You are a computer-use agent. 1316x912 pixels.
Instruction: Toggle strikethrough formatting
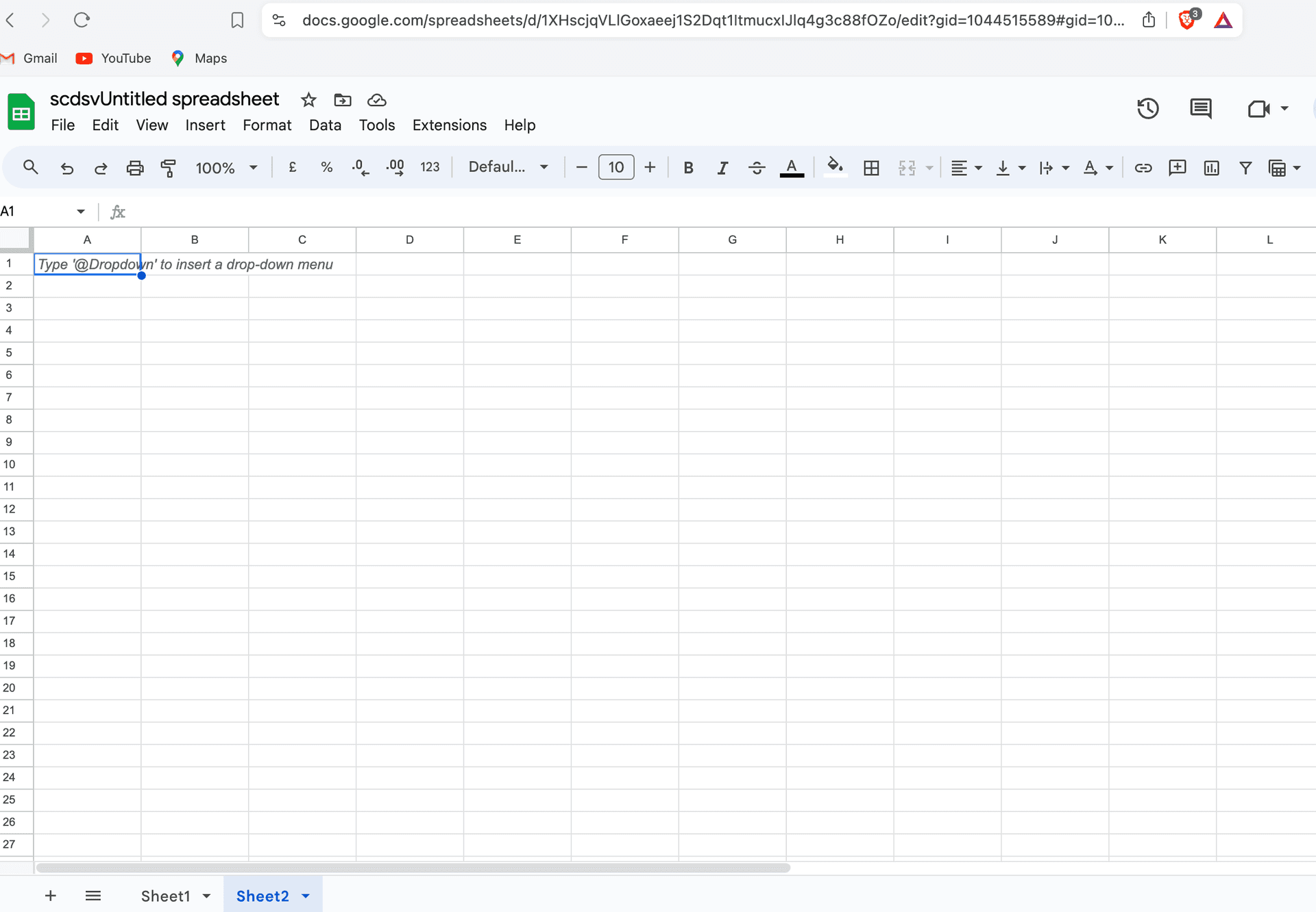(757, 167)
